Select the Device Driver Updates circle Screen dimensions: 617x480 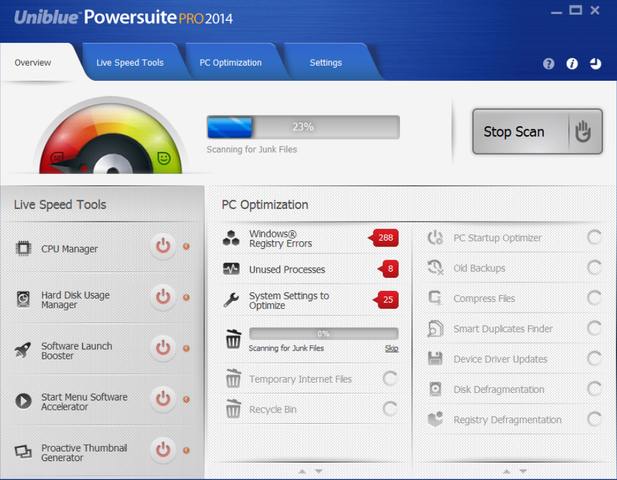coord(594,358)
